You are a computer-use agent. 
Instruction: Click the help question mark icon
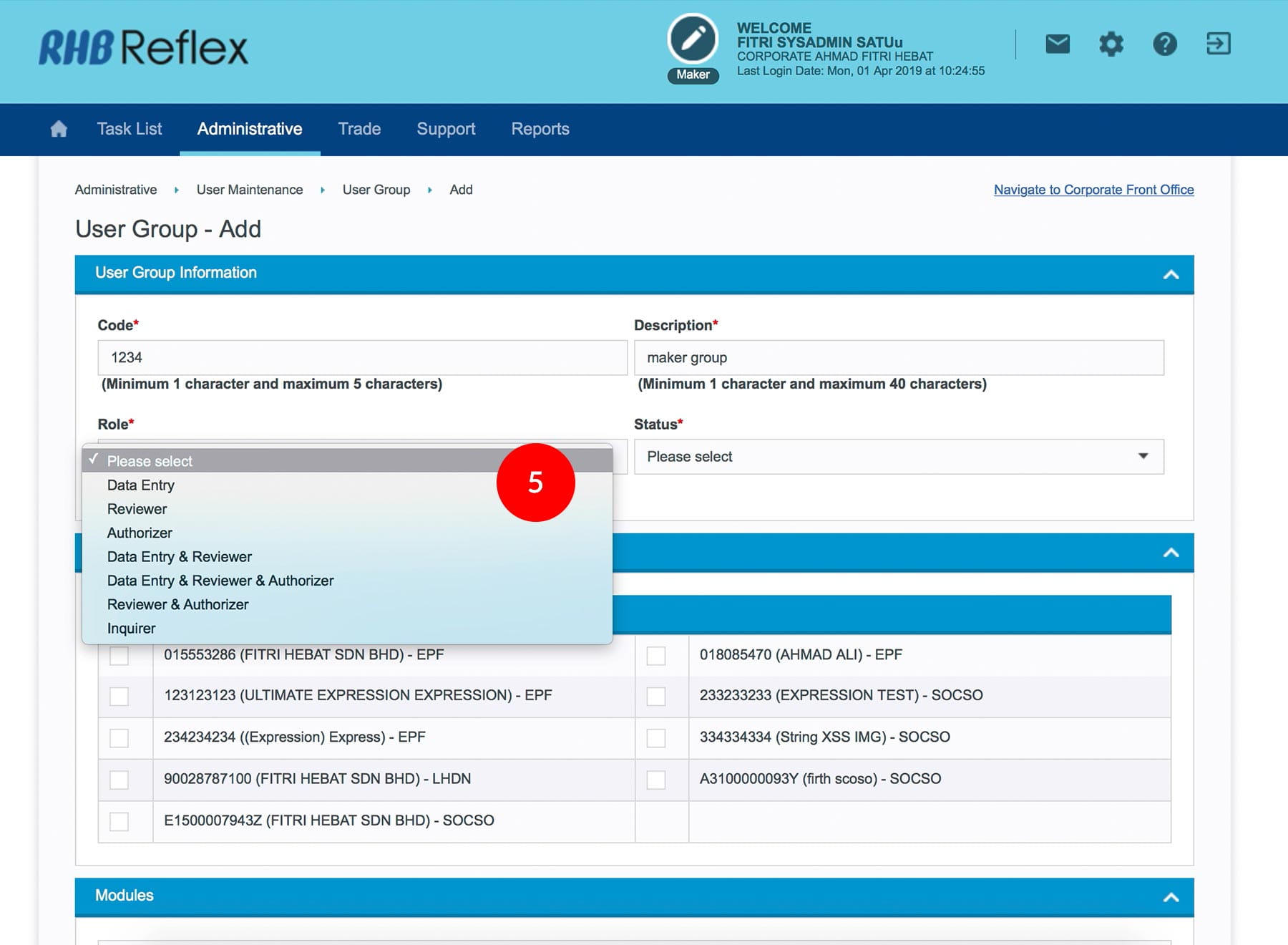tap(1164, 44)
